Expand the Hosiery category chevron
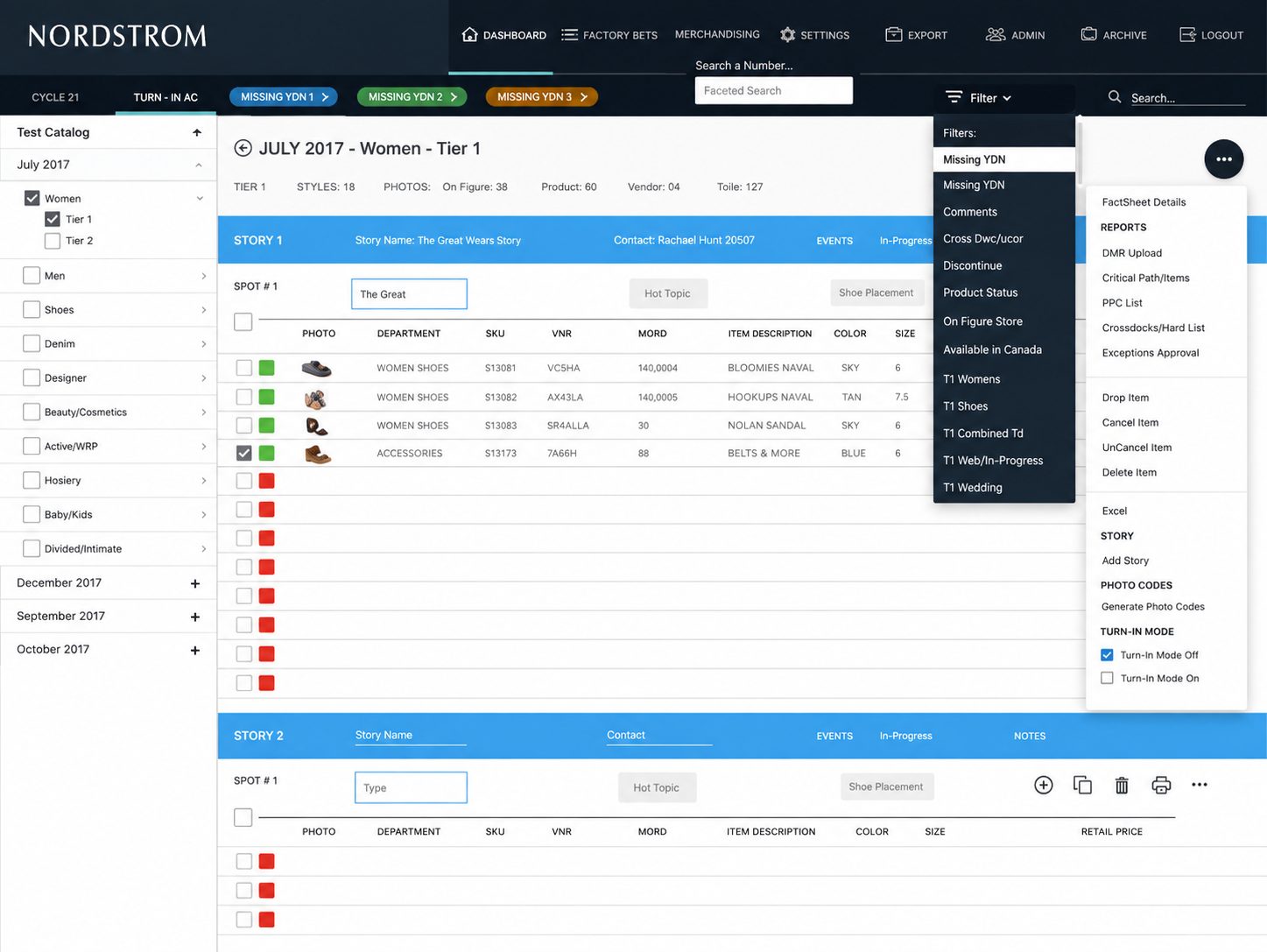The image size is (1267, 952). pyautogui.click(x=203, y=480)
